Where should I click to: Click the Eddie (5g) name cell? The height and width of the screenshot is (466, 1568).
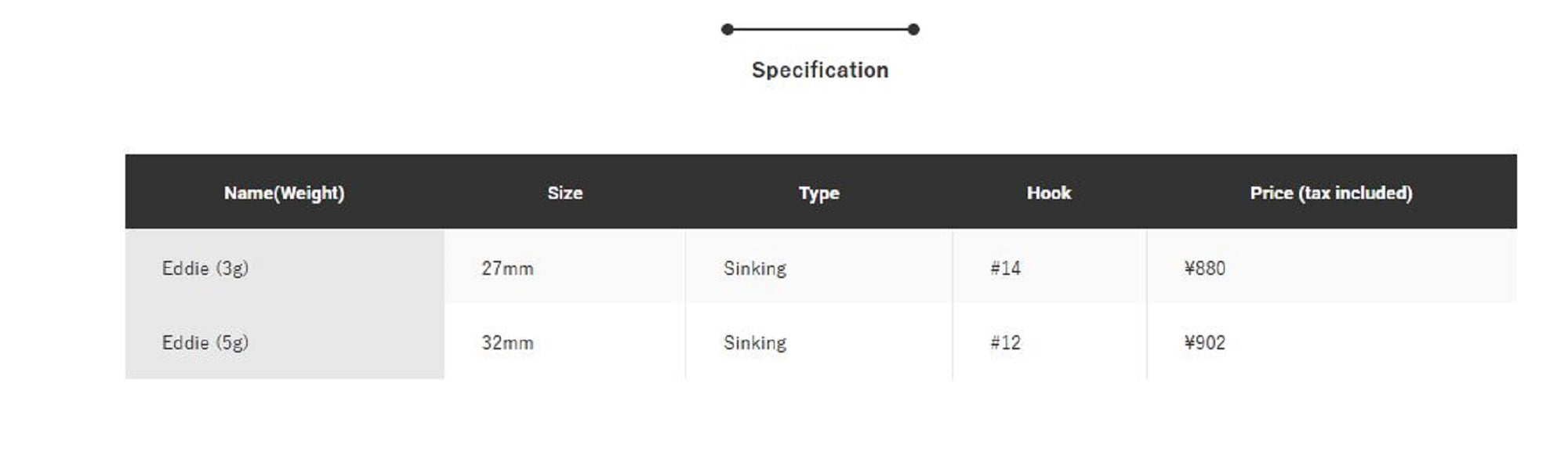(x=205, y=342)
